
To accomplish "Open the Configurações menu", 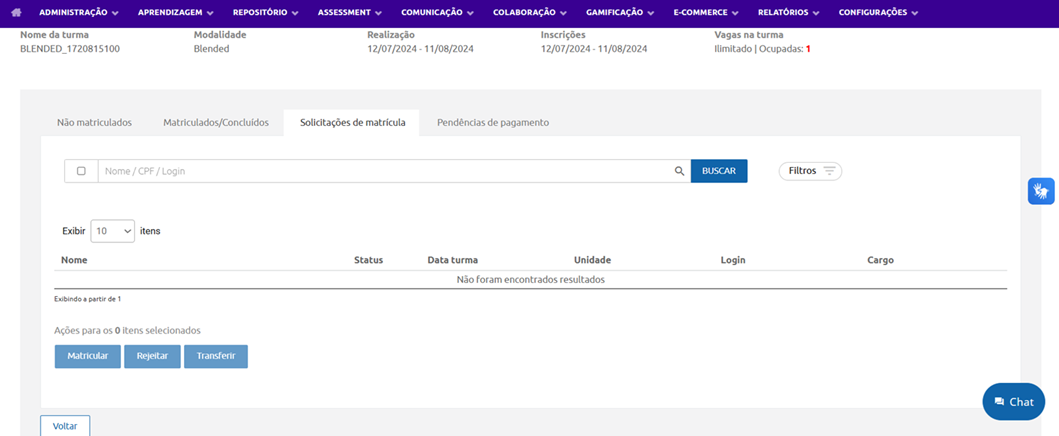I will (x=878, y=12).
